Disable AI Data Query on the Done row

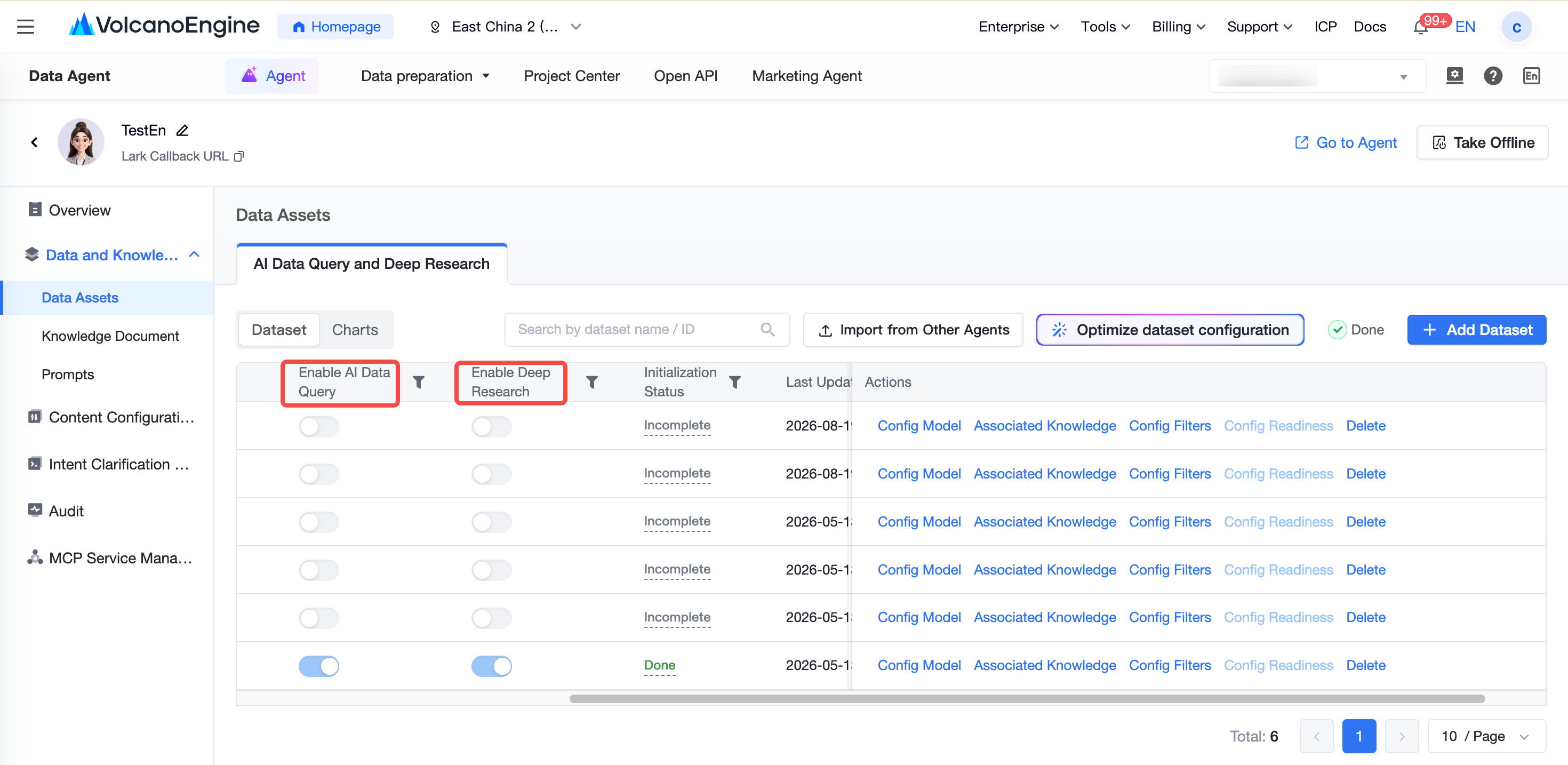pos(318,666)
